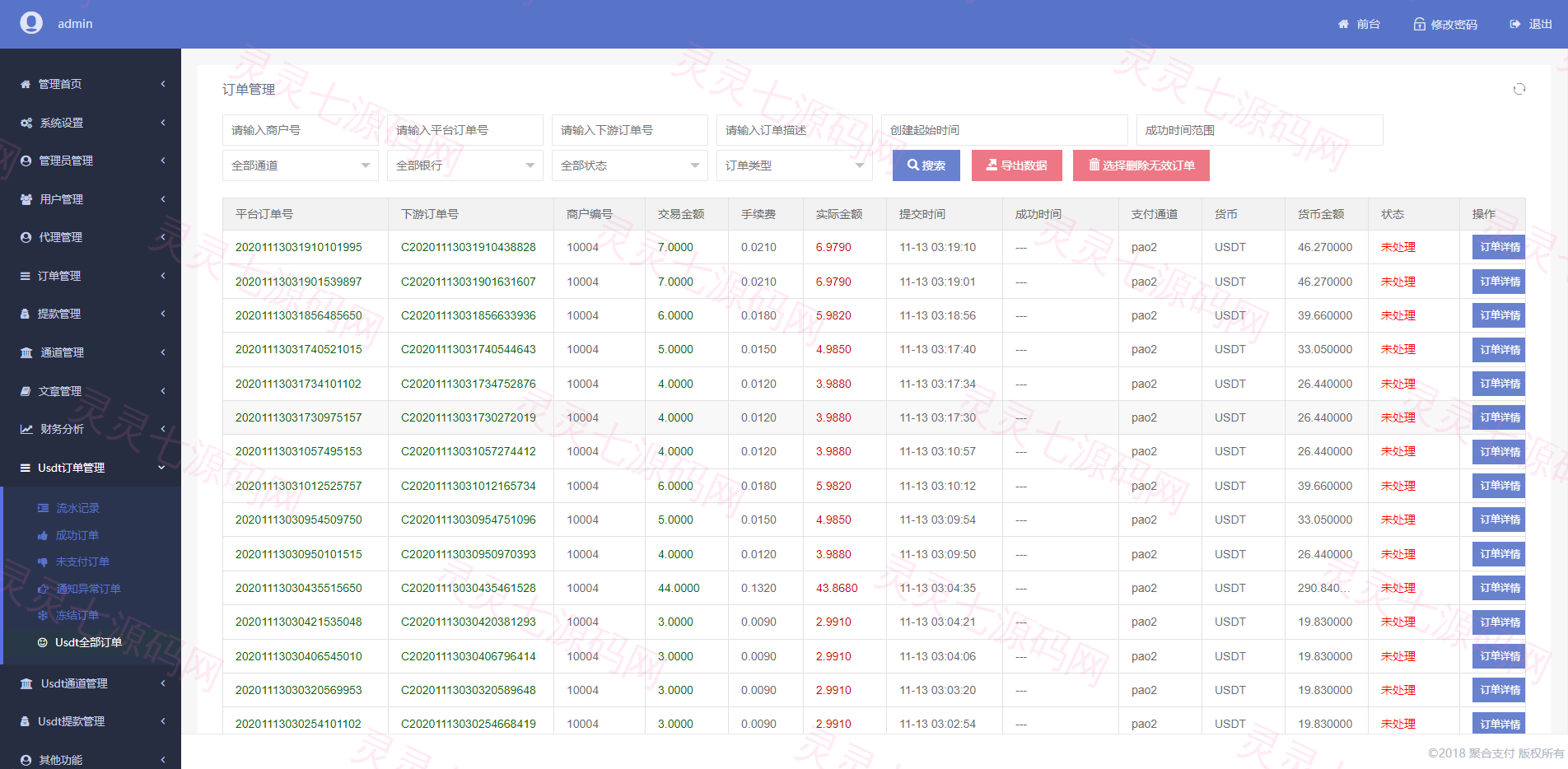This screenshot has width=1568, height=769.
Task: Click the 导出数据 export button
Action: [1017, 165]
